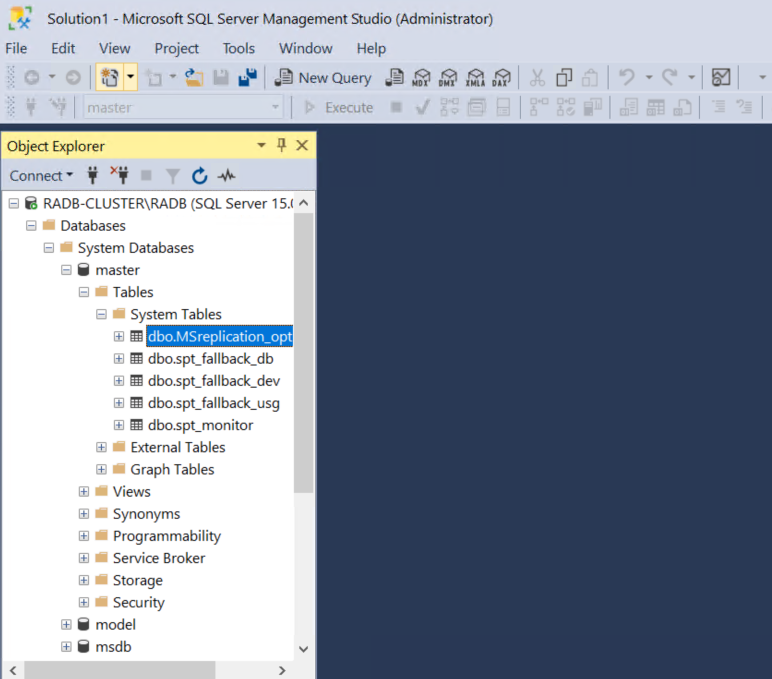Open the master database combo box
Screen dimensions: 772x679
pos(183,107)
